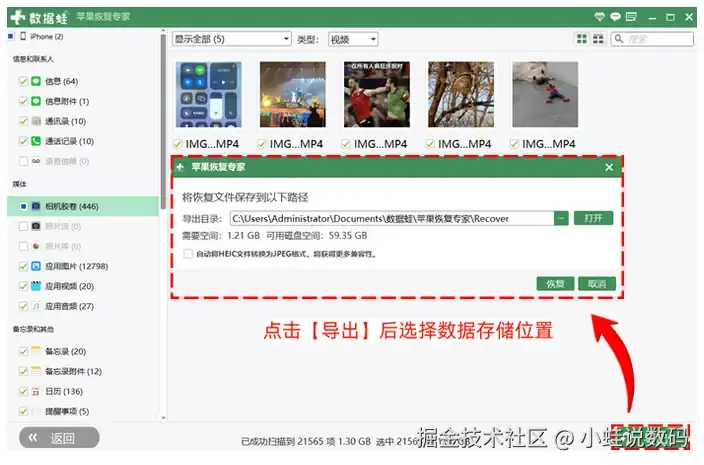Viewport: 704px width, 465px height.
Task: Select 信息附件 (1) category
Action: click(x=67, y=101)
